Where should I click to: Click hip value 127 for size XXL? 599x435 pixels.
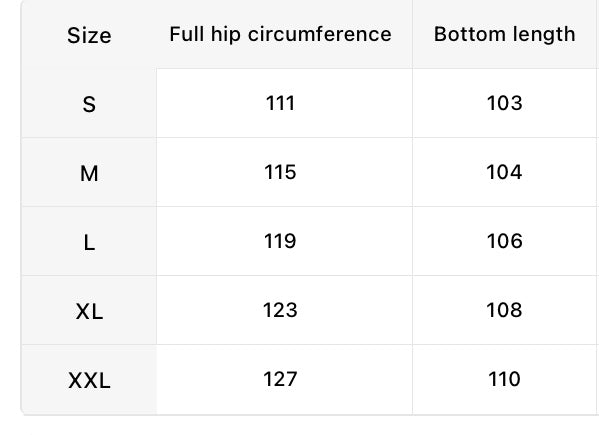tap(280, 379)
